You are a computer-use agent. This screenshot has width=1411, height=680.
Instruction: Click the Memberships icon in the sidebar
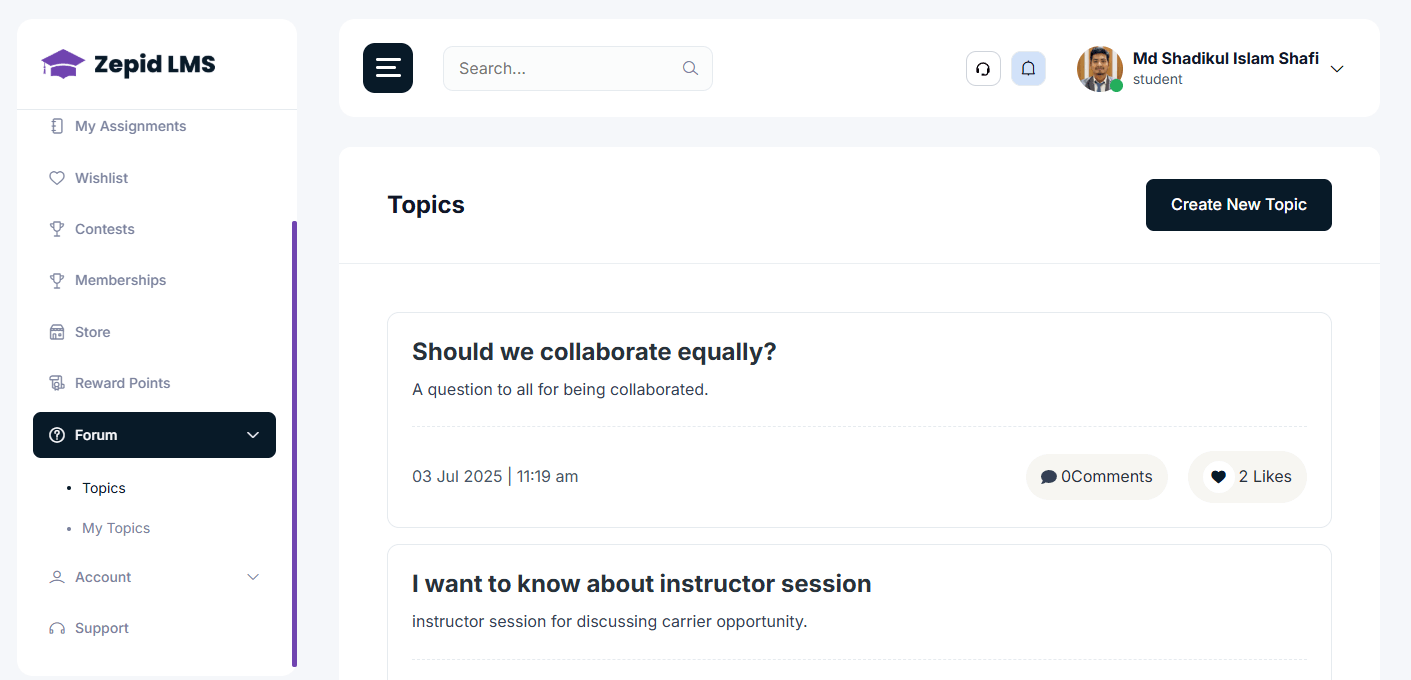58,280
